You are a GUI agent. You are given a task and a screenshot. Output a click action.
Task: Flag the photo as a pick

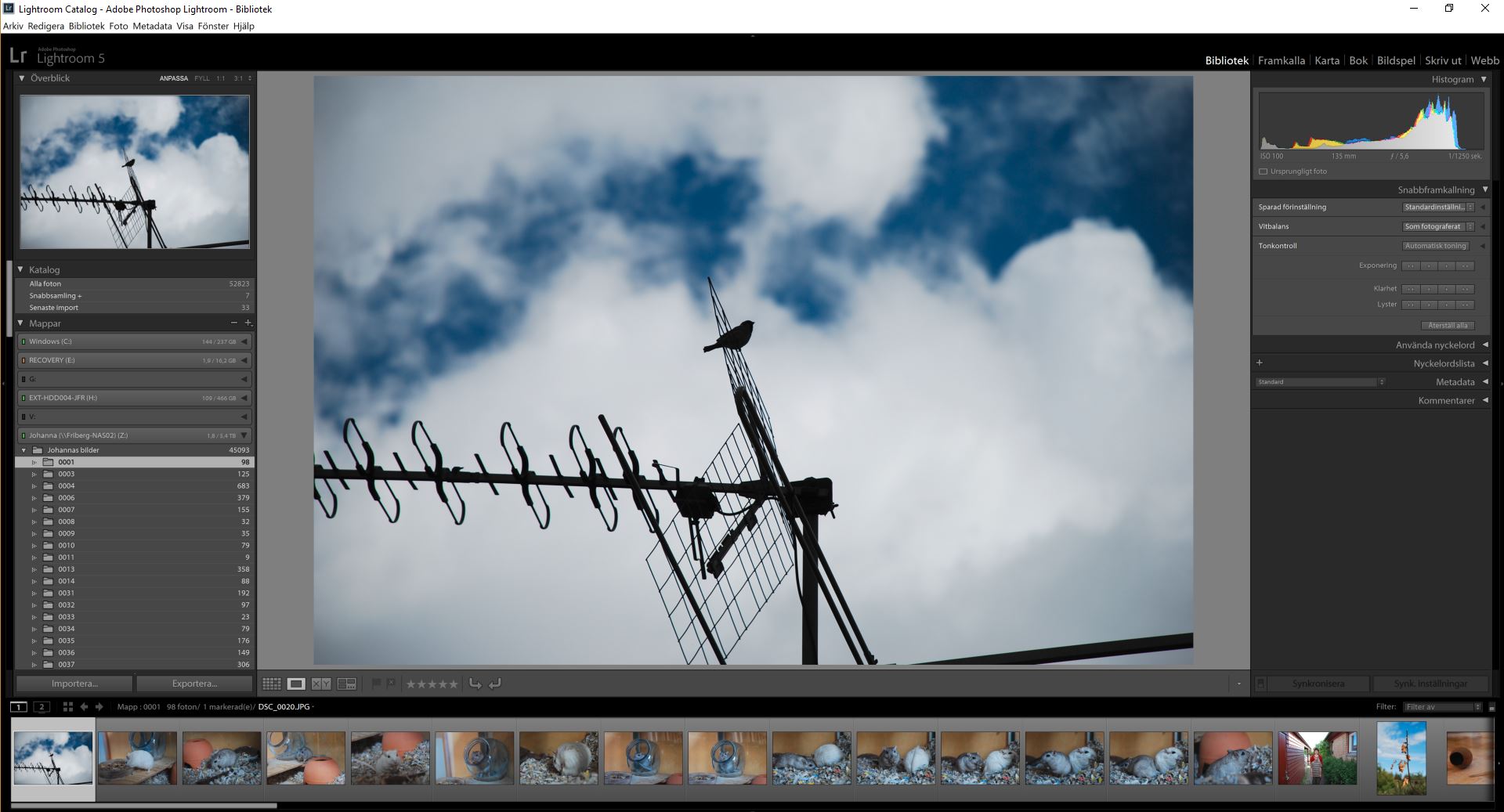[x=377, y=684]
